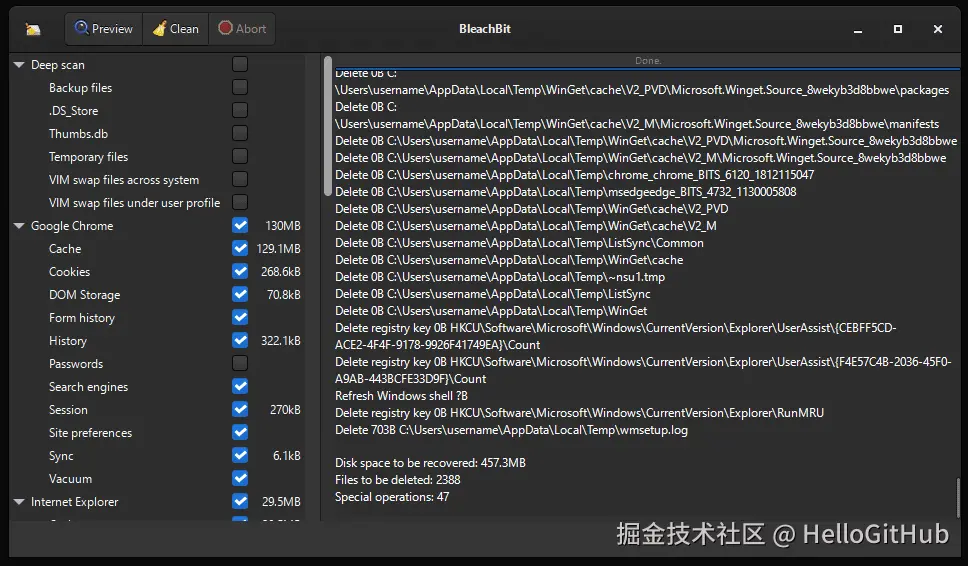Select the Cookies item
This screenshot has height=566, width=968.
(x=69, y=272)
